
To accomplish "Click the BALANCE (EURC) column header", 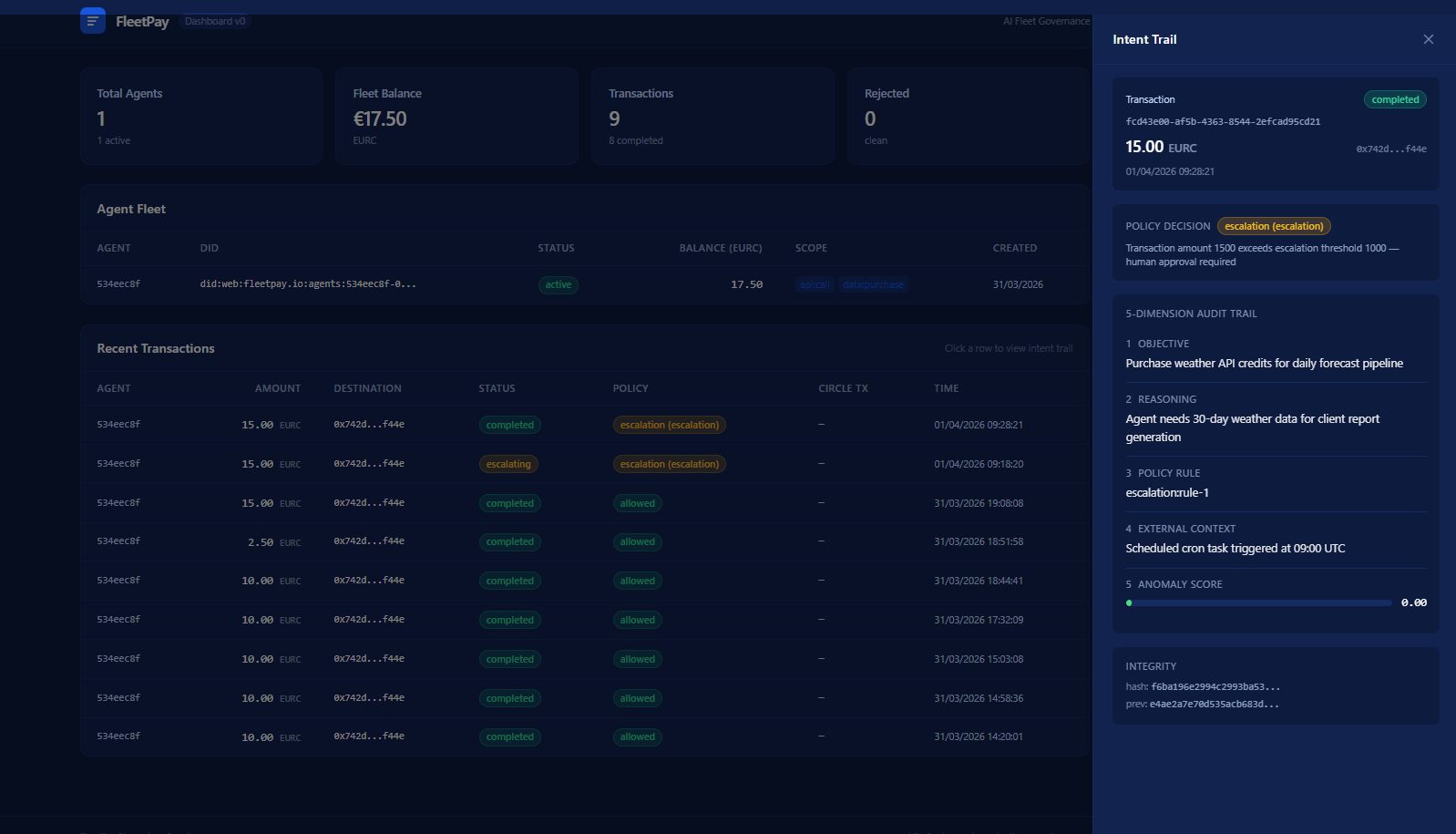I will (x=721, y=248).
